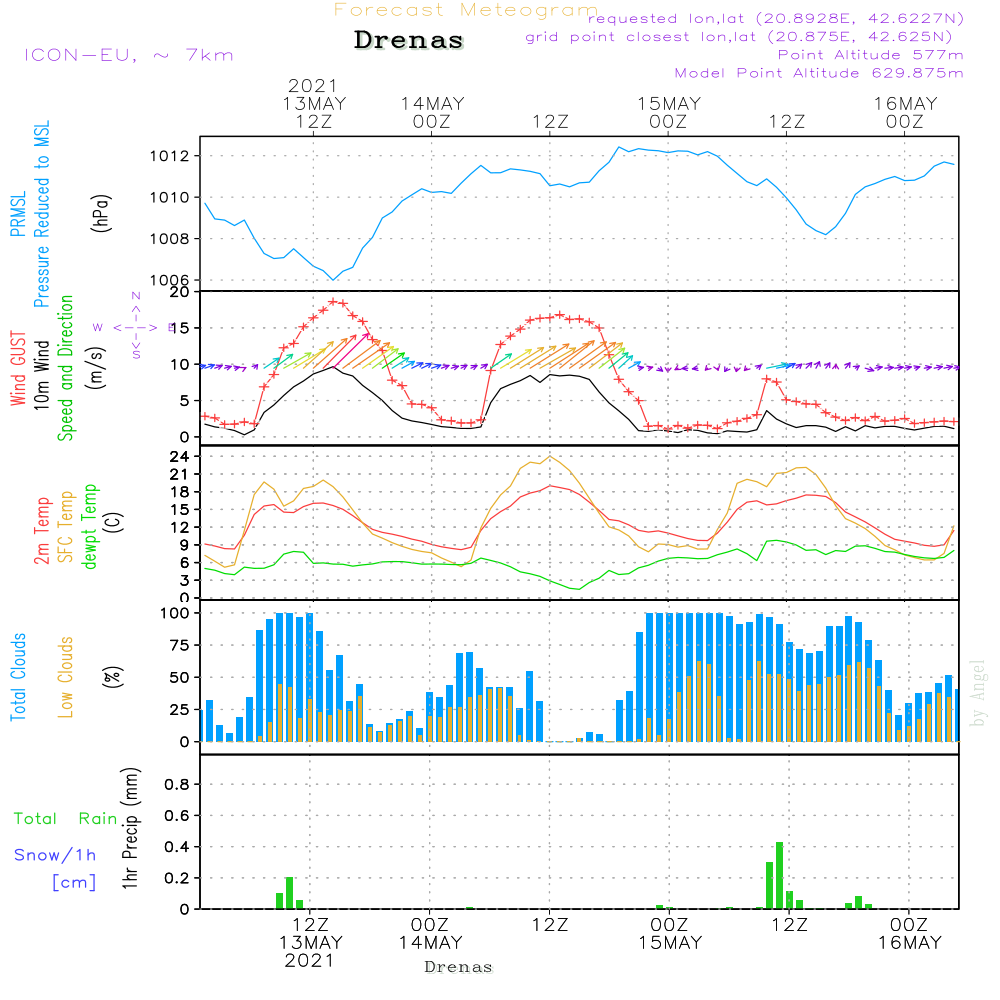
Task: Click the 'ICON-EU, ~ 7km' model label
Action: click(129, 55)
